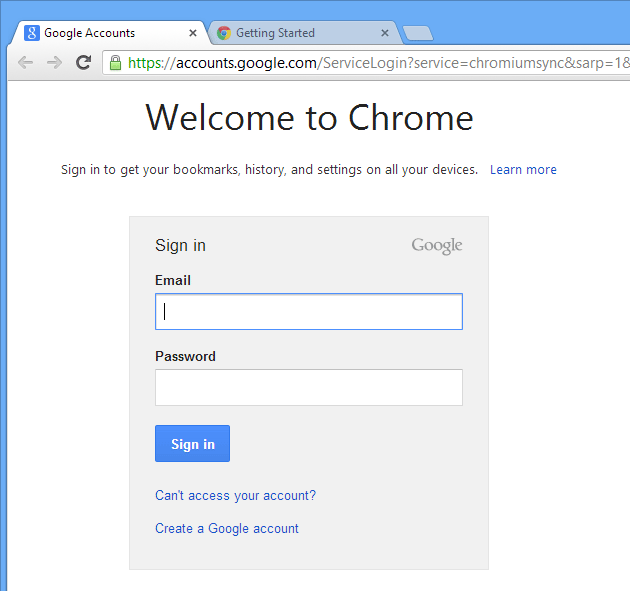
Task: Click the green padlock security icon
Action: tap(115, 63)
